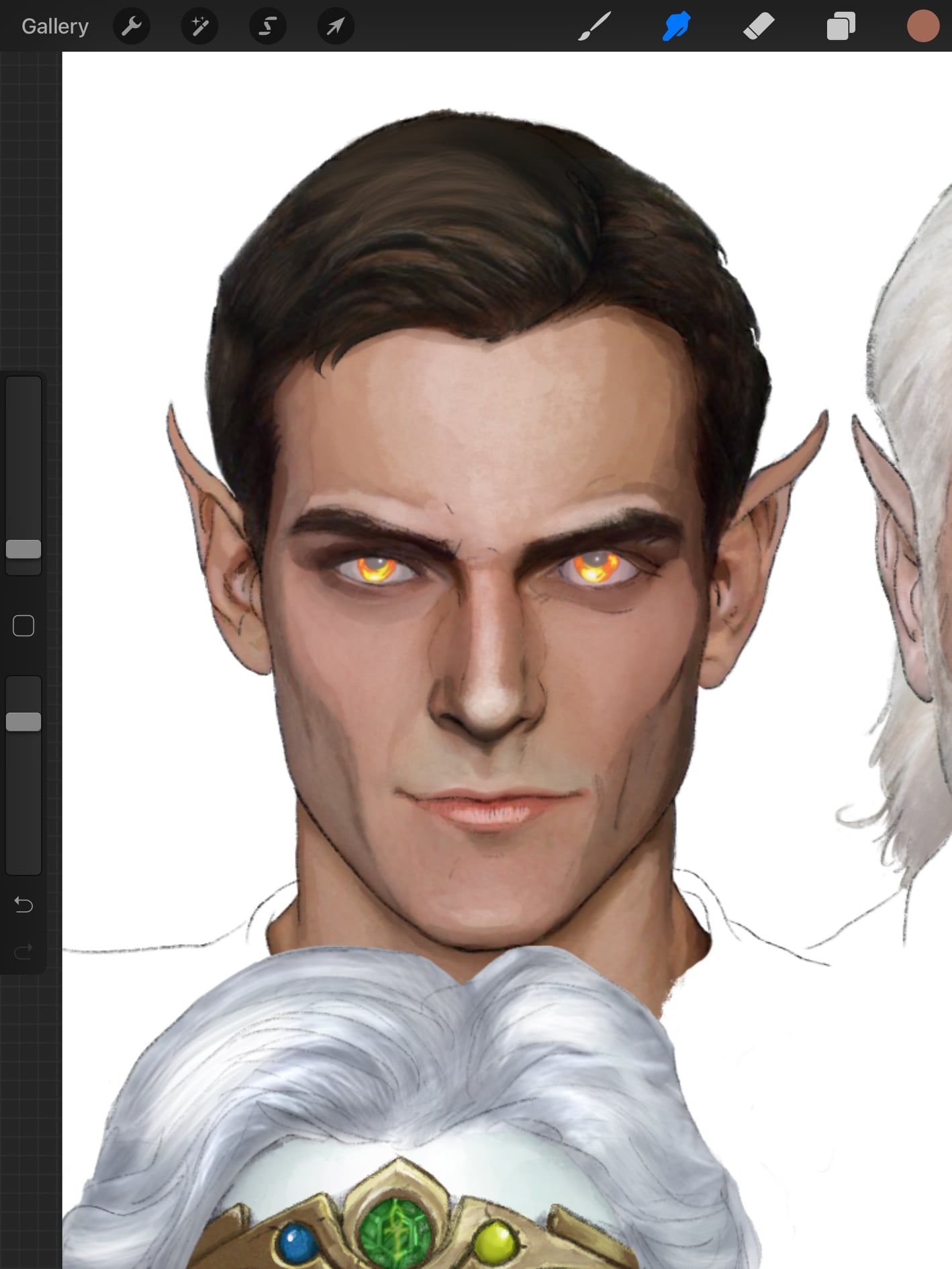Tap the square Modify button in sidebar
Screen dimensions: 952x1269
point(23,626)
